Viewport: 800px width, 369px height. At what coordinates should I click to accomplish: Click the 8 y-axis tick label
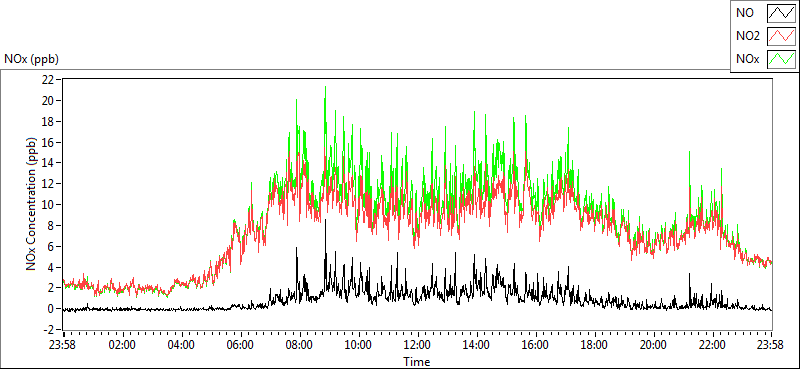(51, 226)
